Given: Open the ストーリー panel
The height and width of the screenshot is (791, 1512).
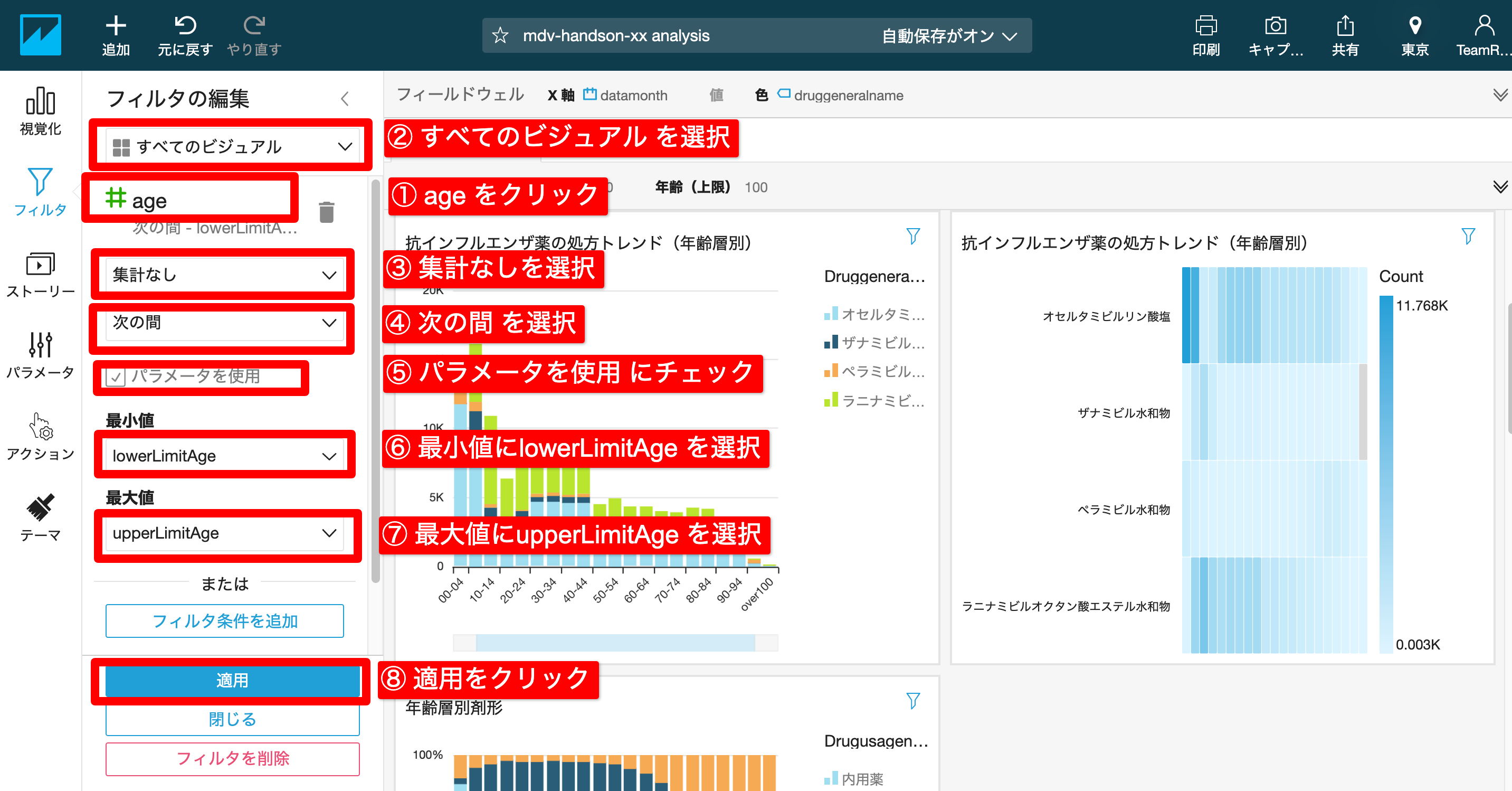Looking at the screenshot, I should (x=40, y=275).
